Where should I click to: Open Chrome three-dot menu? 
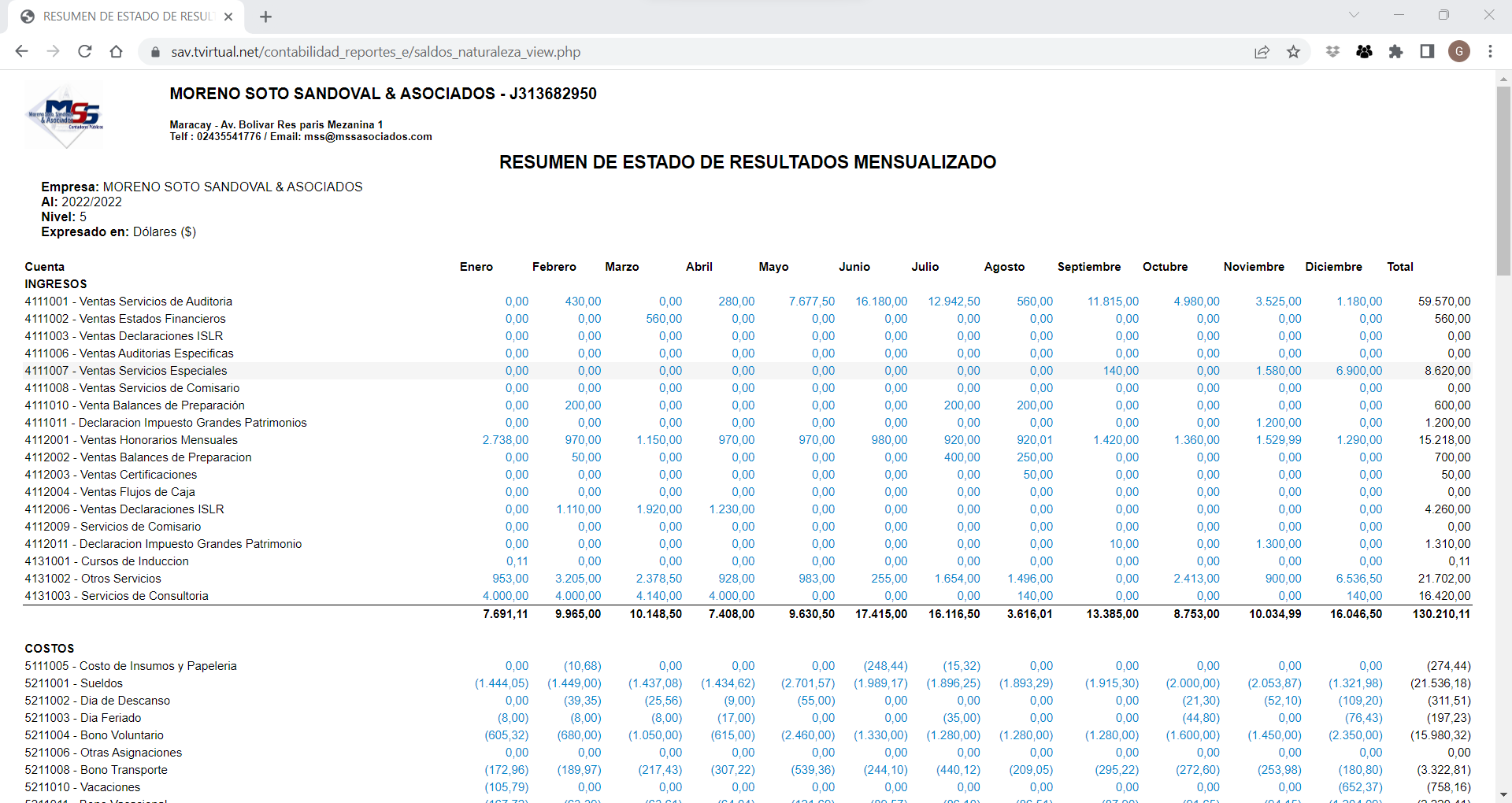click(x=1490, y=51)
